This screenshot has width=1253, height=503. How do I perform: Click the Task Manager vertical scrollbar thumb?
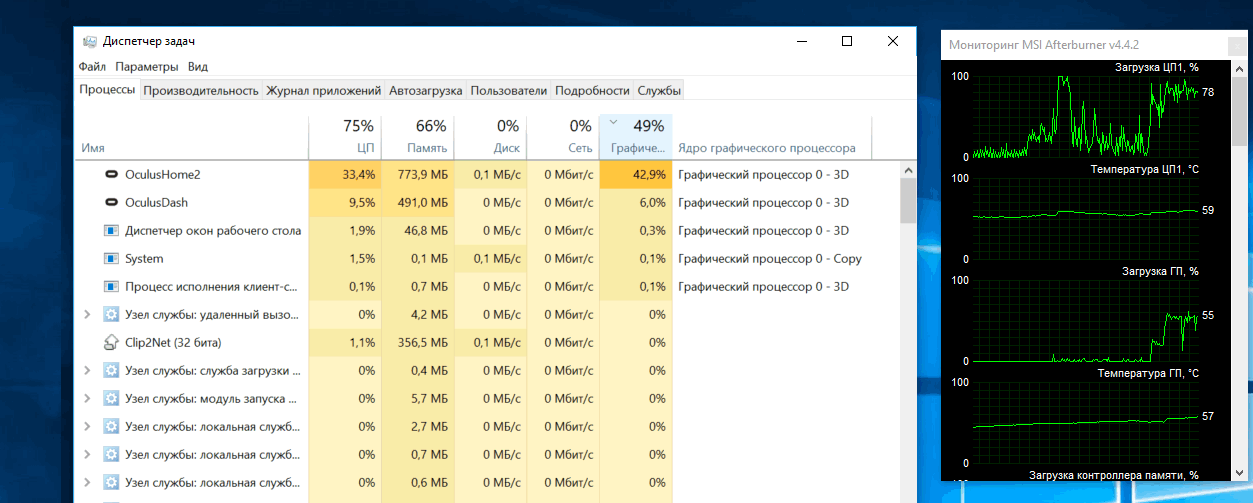click(907, 201)
